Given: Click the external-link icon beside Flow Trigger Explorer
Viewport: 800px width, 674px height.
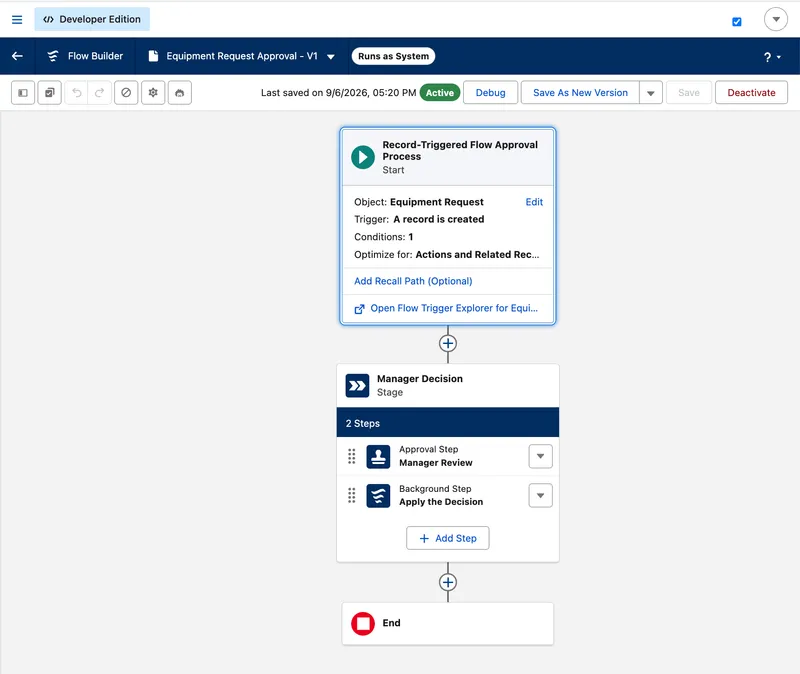Looking at the screenshot, I should pyautogui.click(x=359, y=309).
